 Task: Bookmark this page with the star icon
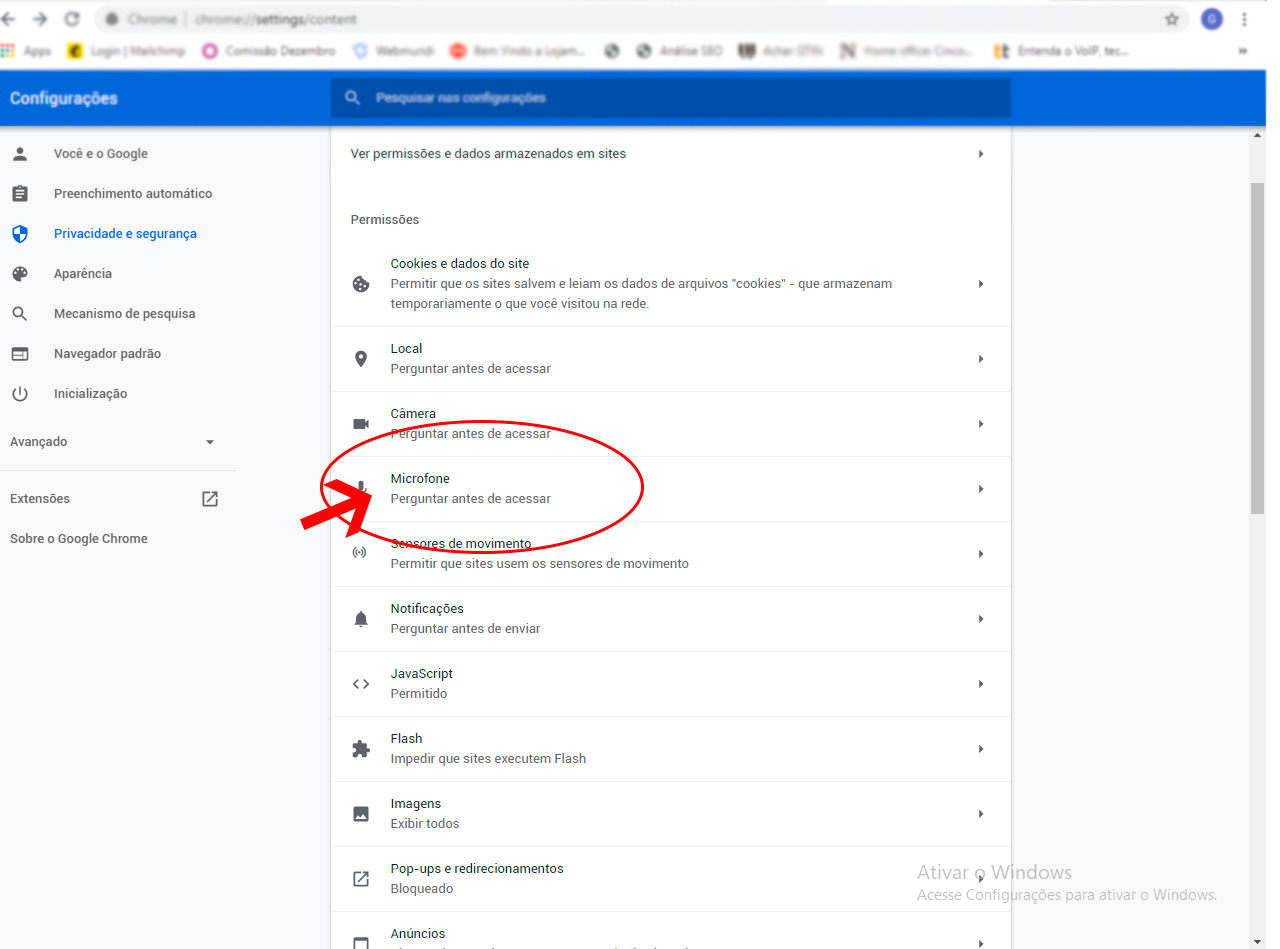coord(1172,19)
